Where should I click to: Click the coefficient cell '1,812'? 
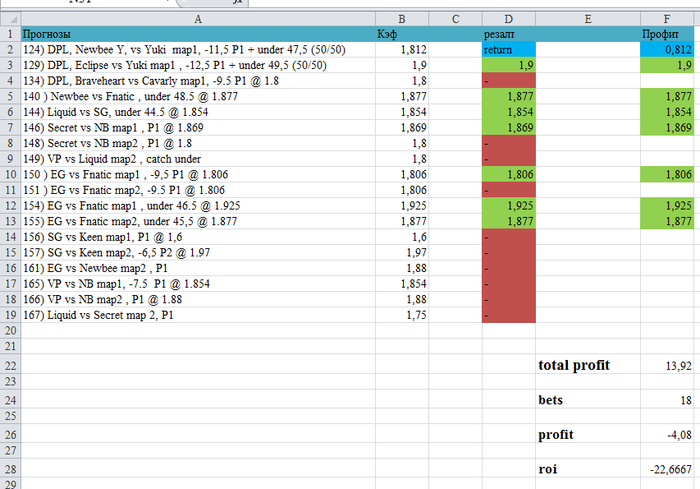coord(402,50)
